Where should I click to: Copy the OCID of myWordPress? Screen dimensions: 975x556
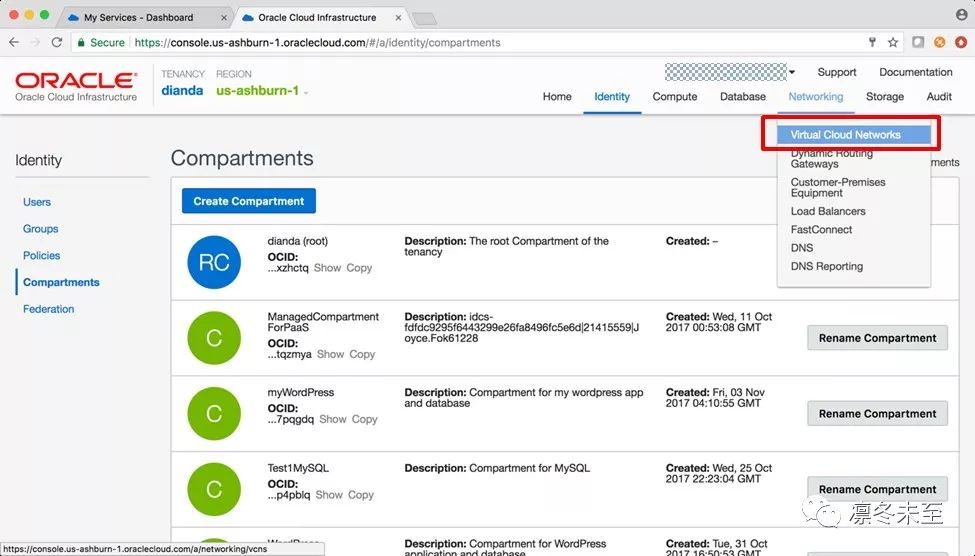(x=364, y=419)
